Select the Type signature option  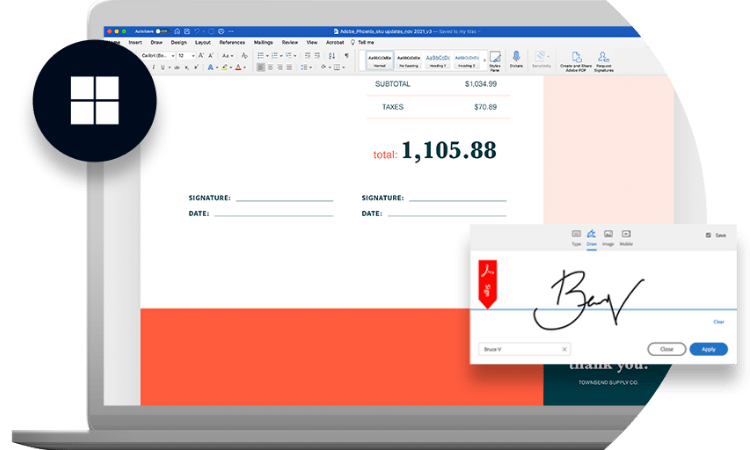pyautogui.click(x=576, y=236)
